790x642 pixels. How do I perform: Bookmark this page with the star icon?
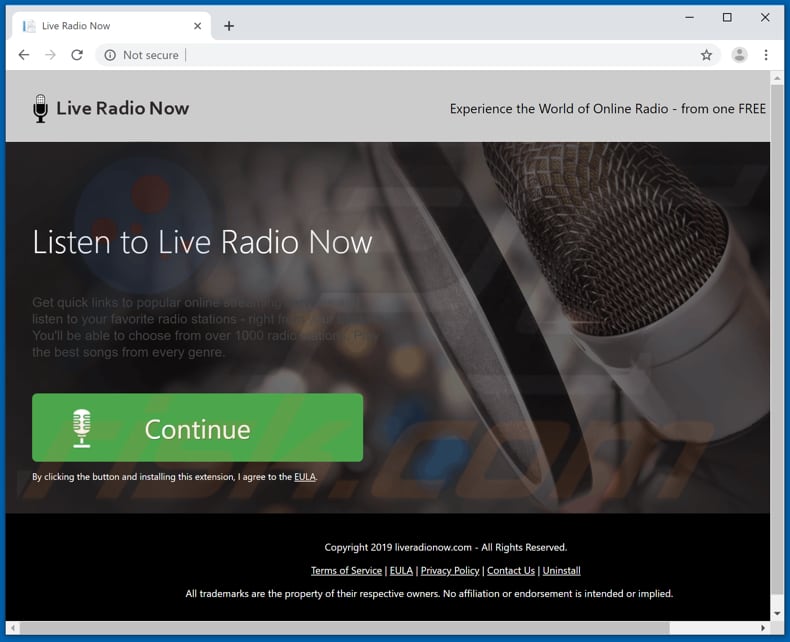coord(706,55)
